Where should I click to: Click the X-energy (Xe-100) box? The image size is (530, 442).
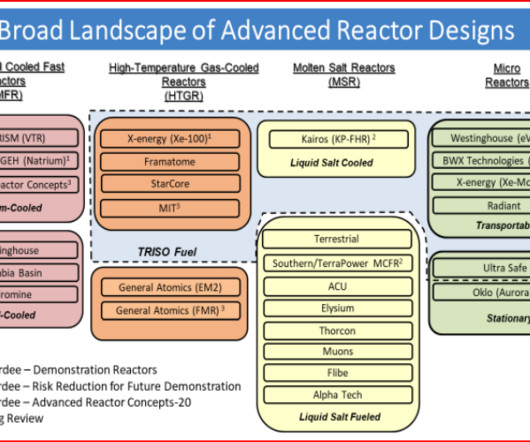tap(170, 139)
